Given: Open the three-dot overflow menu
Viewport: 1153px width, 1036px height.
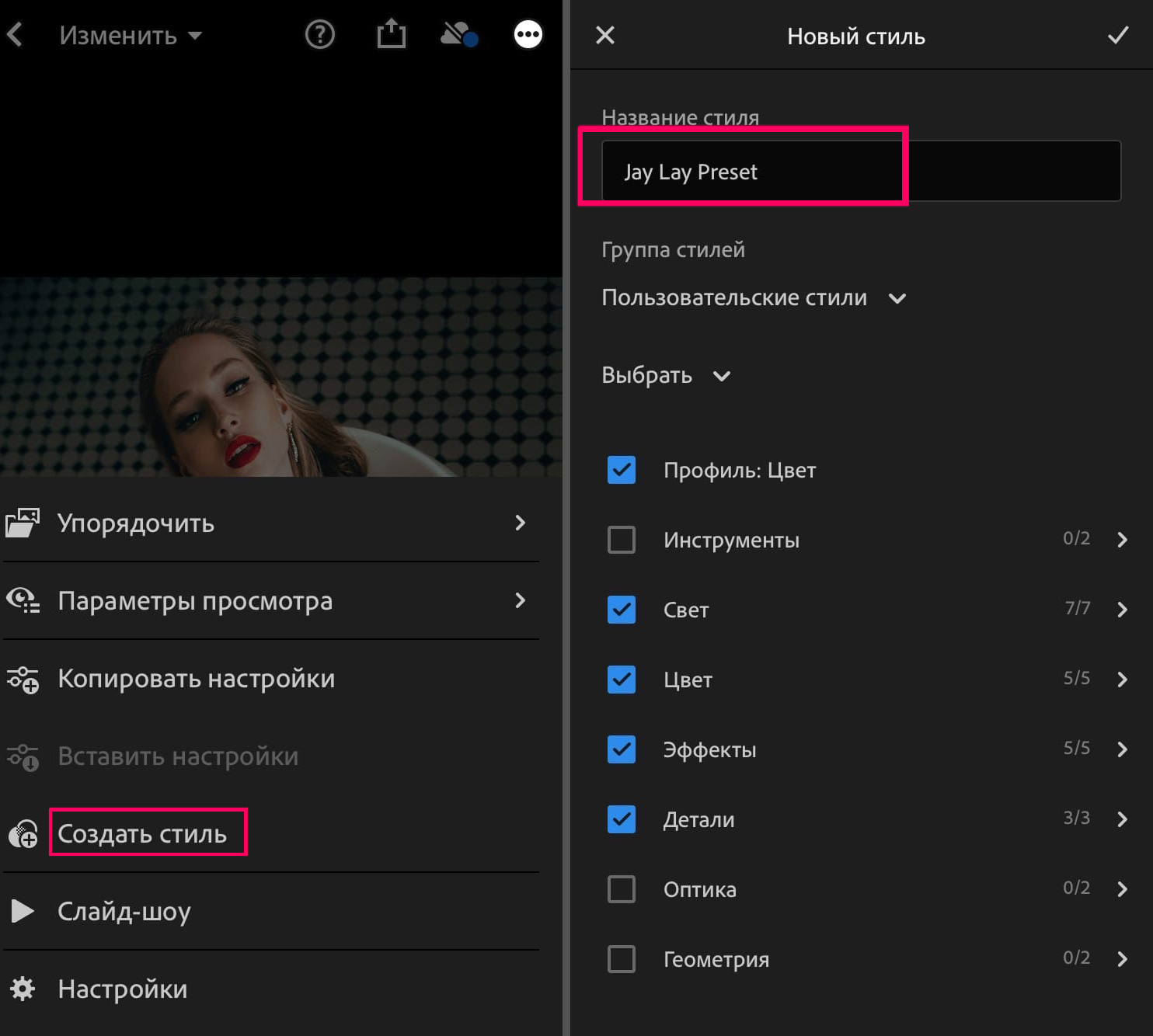Looking at the screenshot, I should 528,34.
